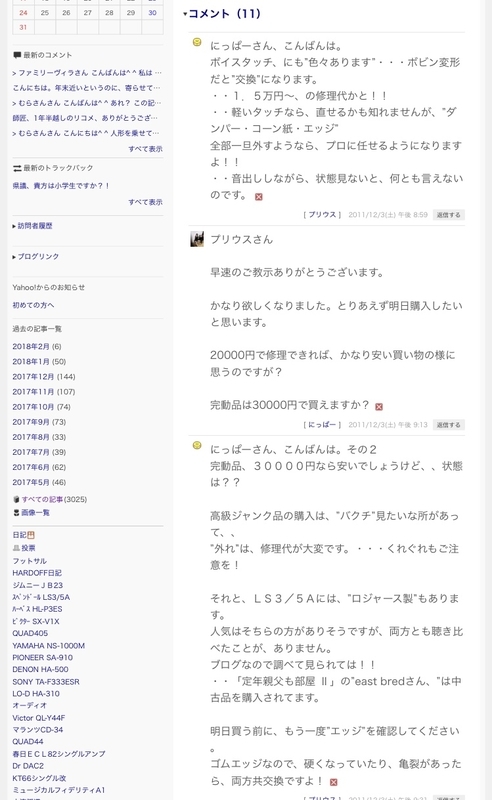492x800 pixels.
Task: Open the HARDOFF日記 category
Action: click(x=37, y=573)
